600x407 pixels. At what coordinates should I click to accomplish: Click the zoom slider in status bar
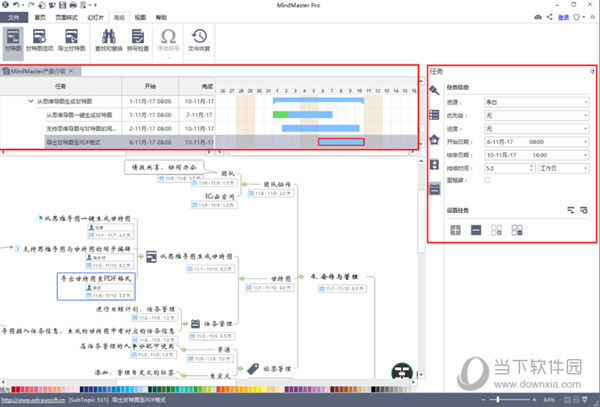498,400
